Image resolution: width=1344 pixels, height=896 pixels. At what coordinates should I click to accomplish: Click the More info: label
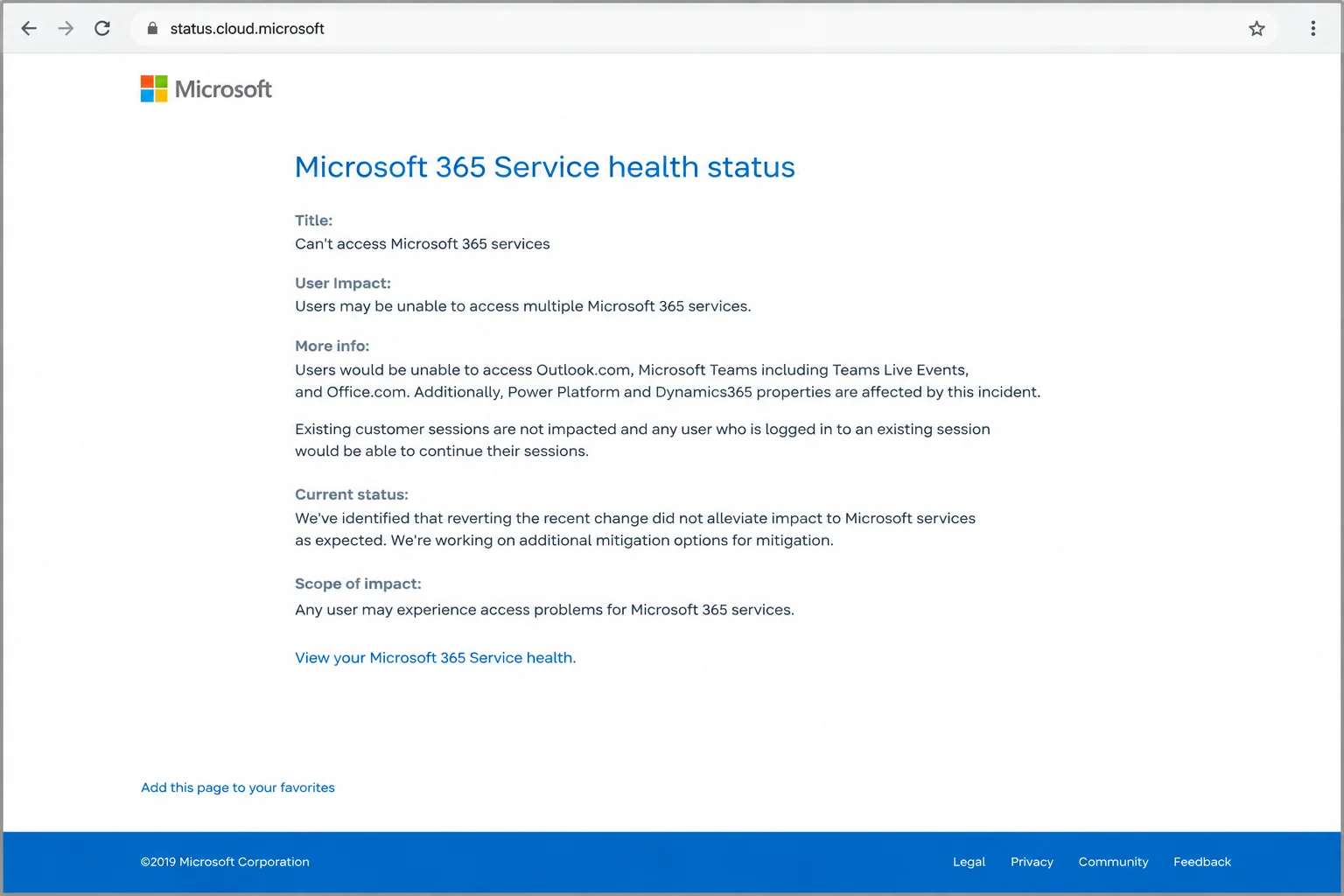pyautogui.click(x=332, y=346)
